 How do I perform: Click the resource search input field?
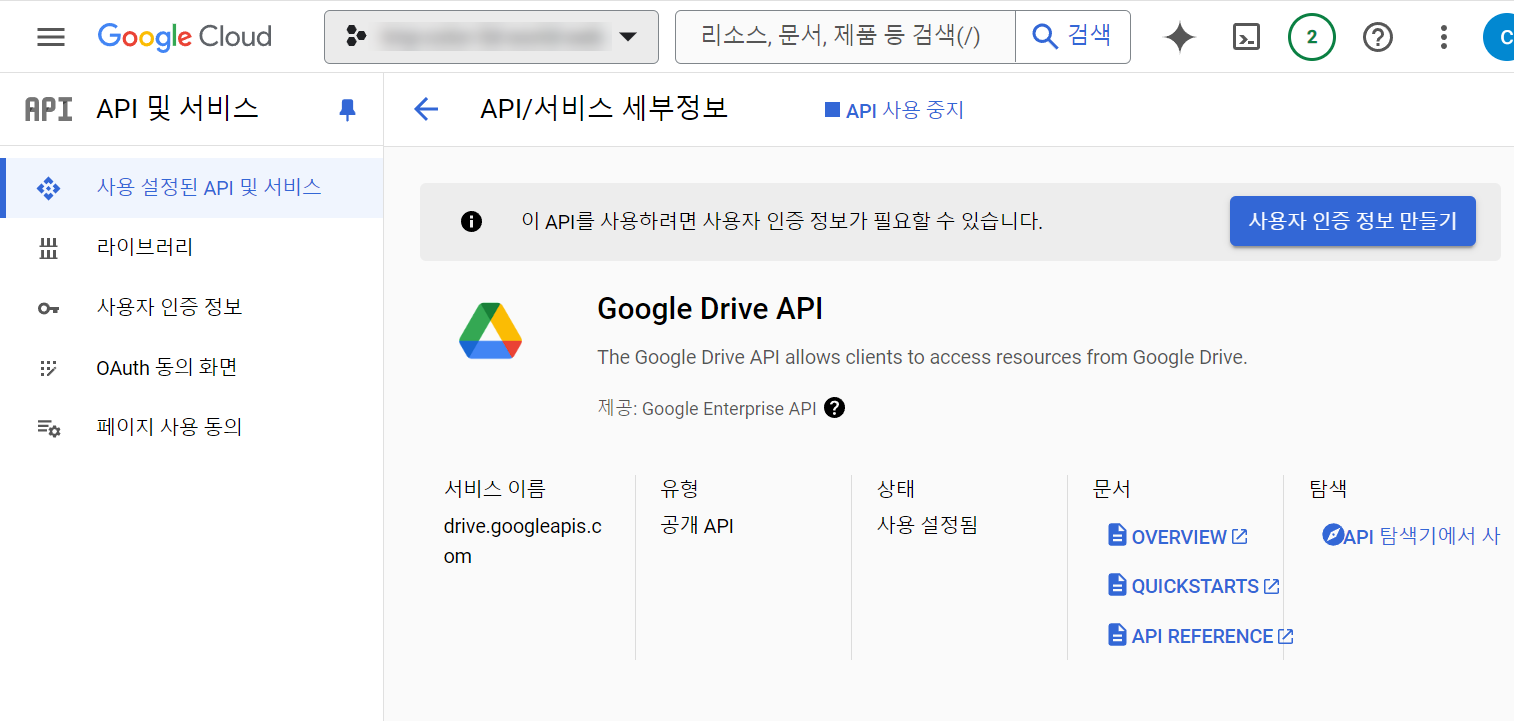pos(846,37)
